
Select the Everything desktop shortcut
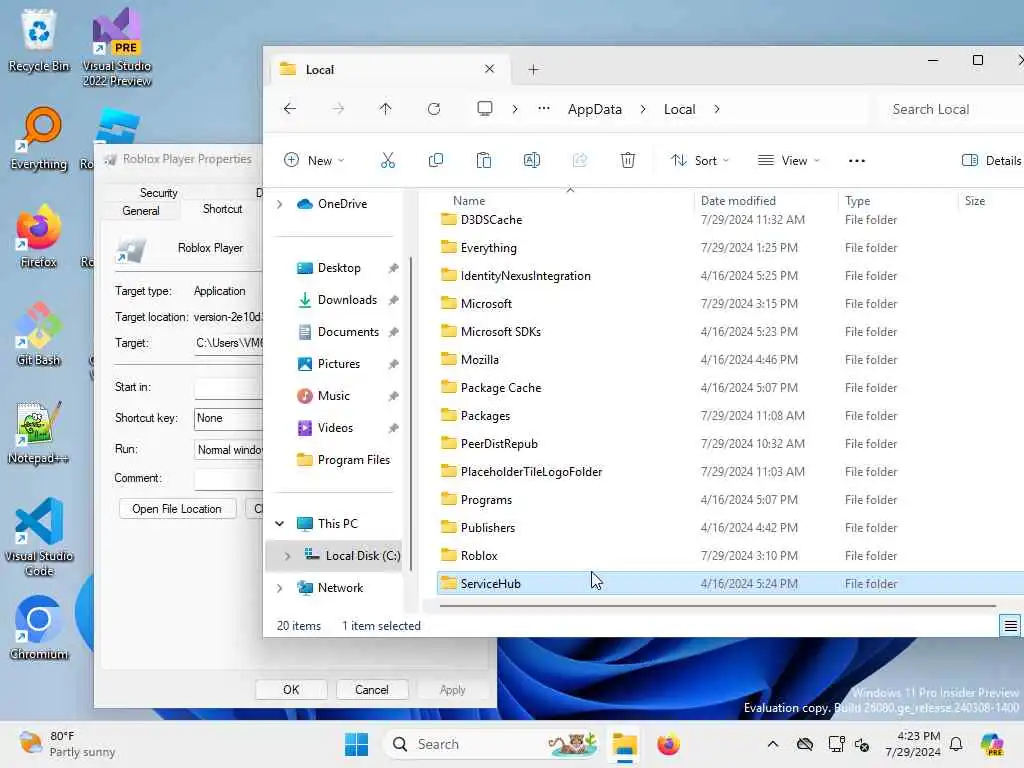tap(39, 139)
